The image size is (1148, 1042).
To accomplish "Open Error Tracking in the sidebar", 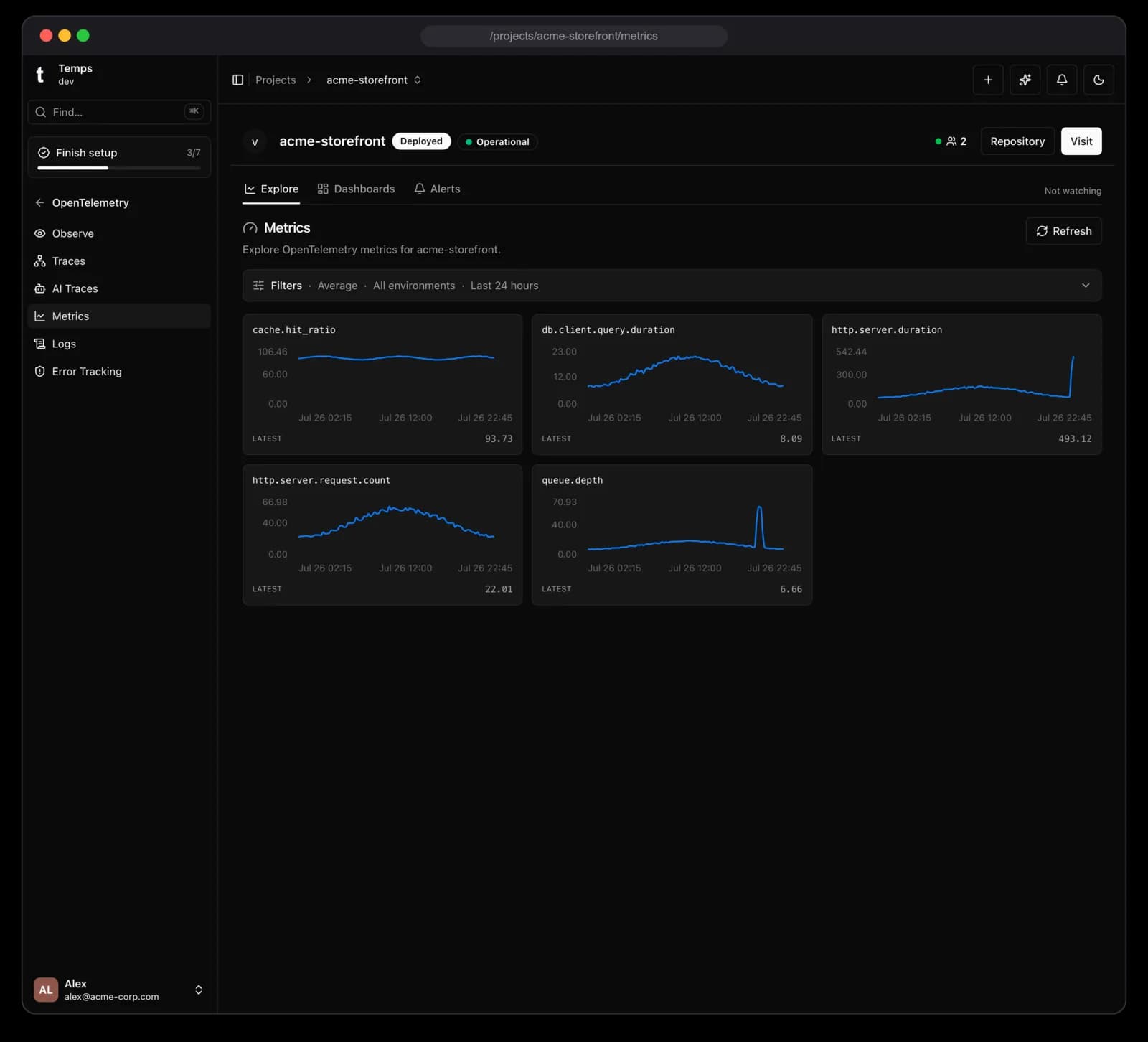I will point(119,372).
